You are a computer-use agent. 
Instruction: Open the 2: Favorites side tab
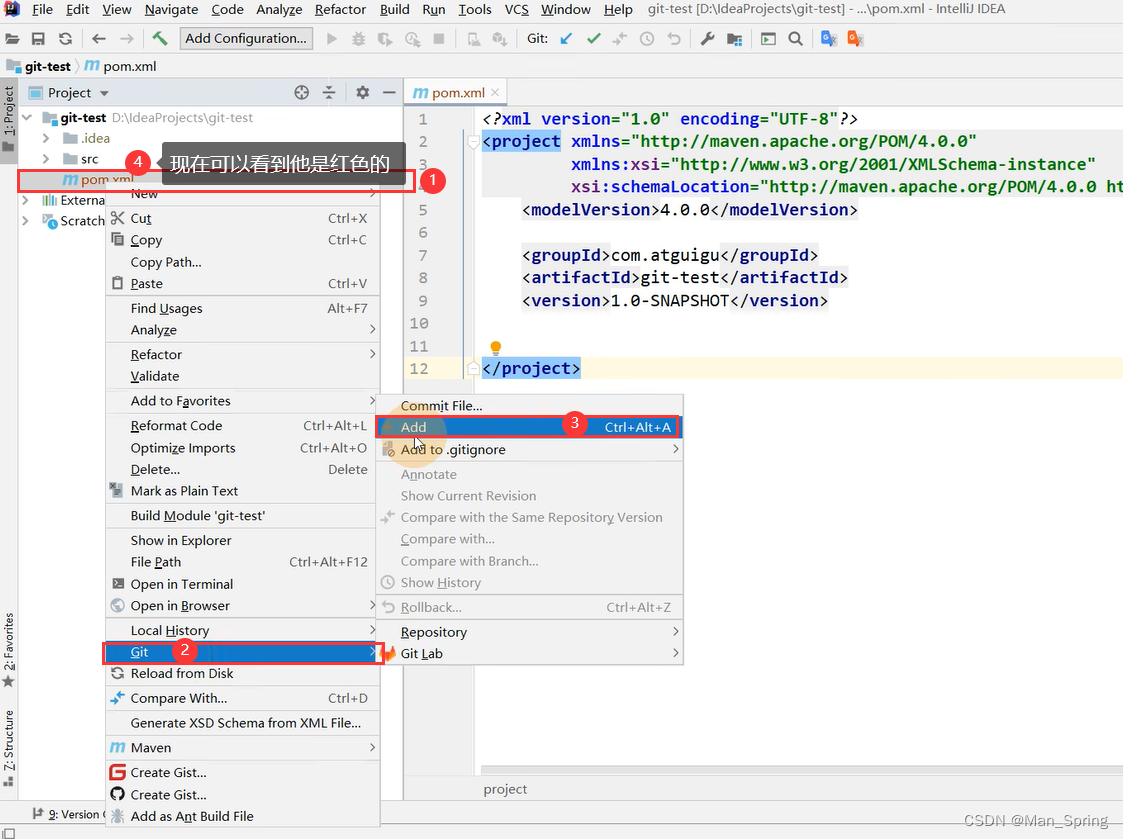[x=9, y=649]
